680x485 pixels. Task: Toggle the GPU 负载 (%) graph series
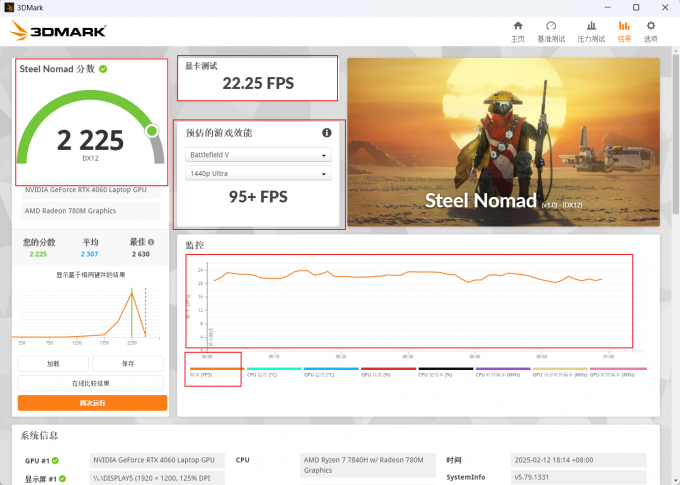click(389, 372)
